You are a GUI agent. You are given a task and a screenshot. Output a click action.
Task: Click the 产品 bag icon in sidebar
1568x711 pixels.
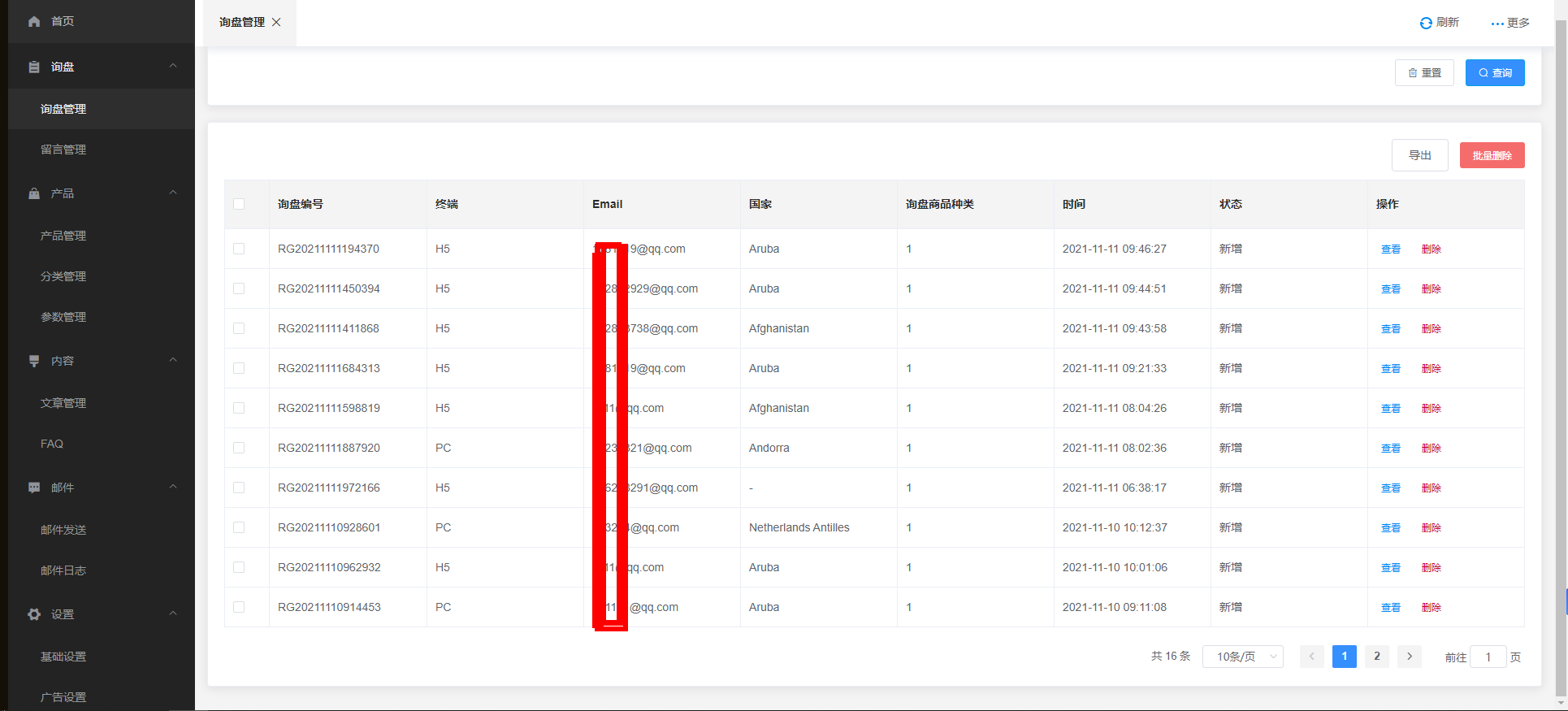[x=34, y=193]
